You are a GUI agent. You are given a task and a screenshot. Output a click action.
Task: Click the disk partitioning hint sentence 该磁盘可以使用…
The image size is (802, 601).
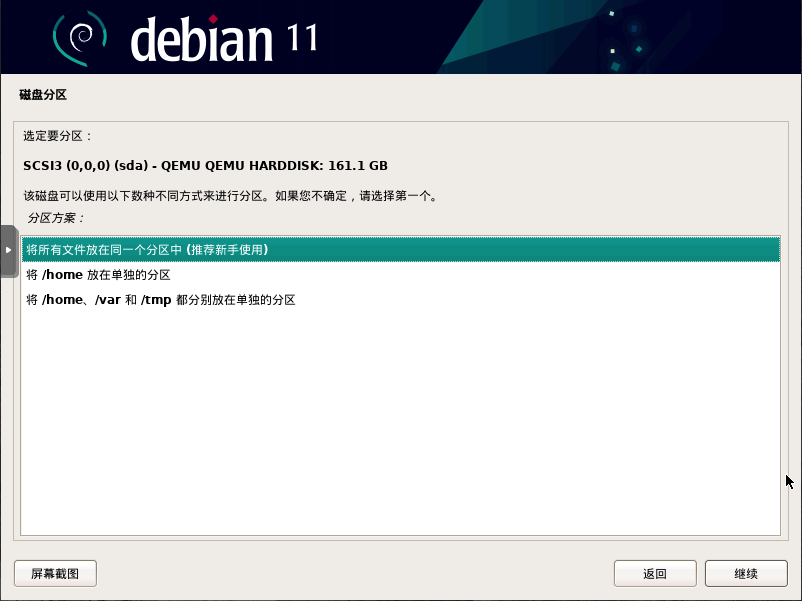click(x=231, y=196)
